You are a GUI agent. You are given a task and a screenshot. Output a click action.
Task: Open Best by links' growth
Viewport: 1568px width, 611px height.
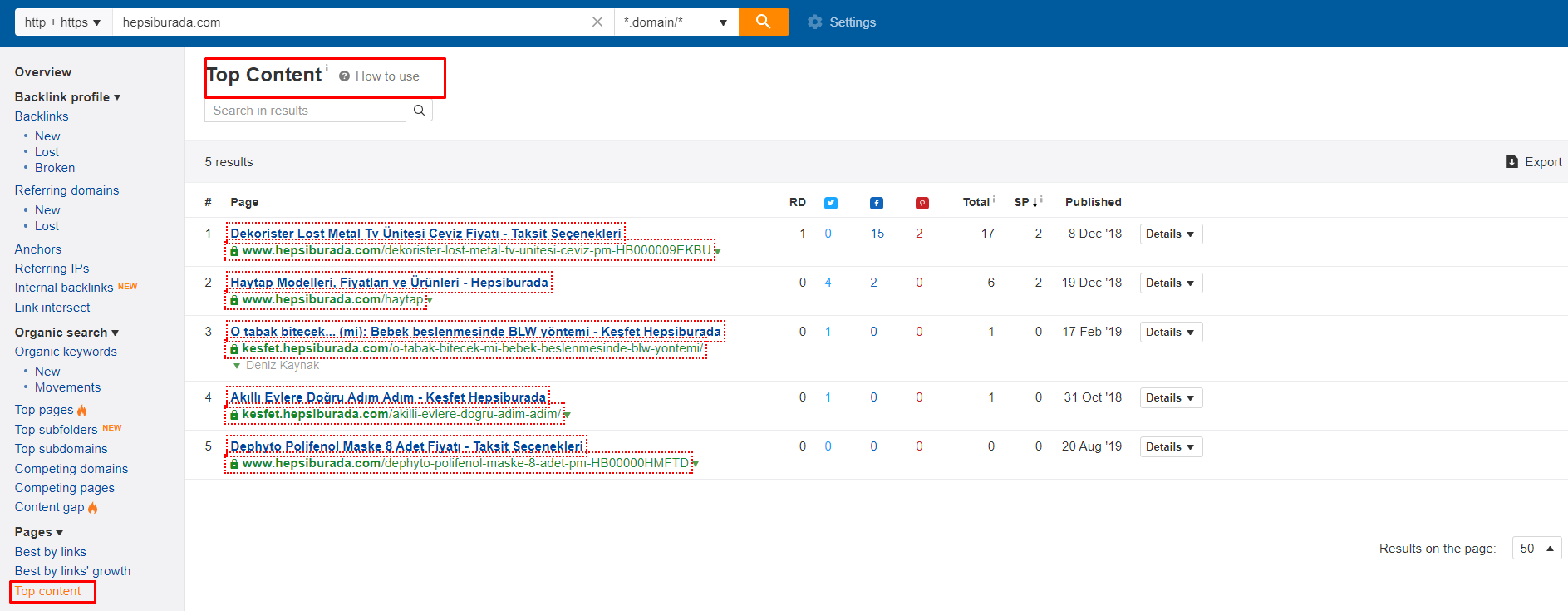point(73,571)
